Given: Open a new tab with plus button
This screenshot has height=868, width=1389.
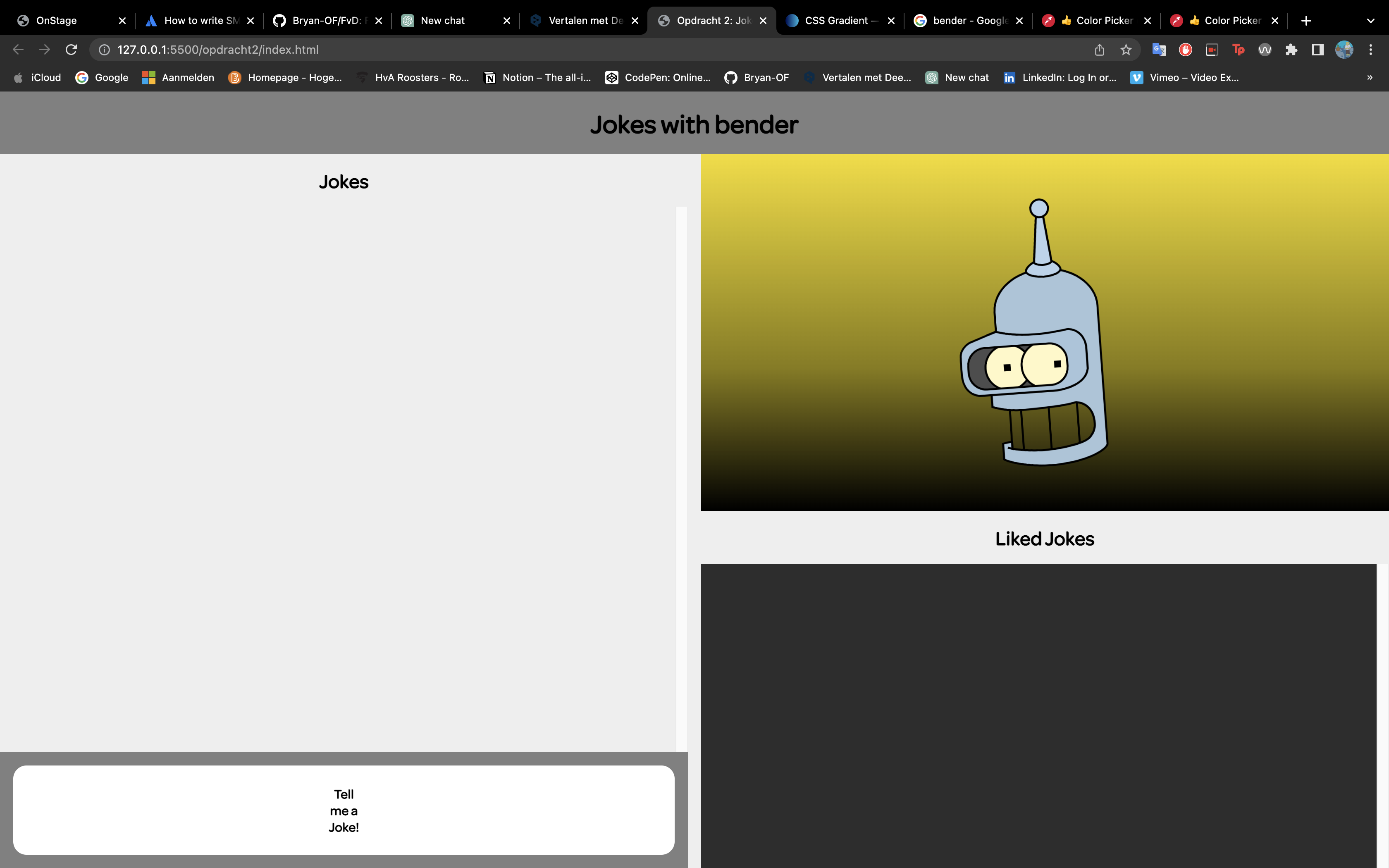Looking at the screenshot, I should click(x=1306, y=21).
